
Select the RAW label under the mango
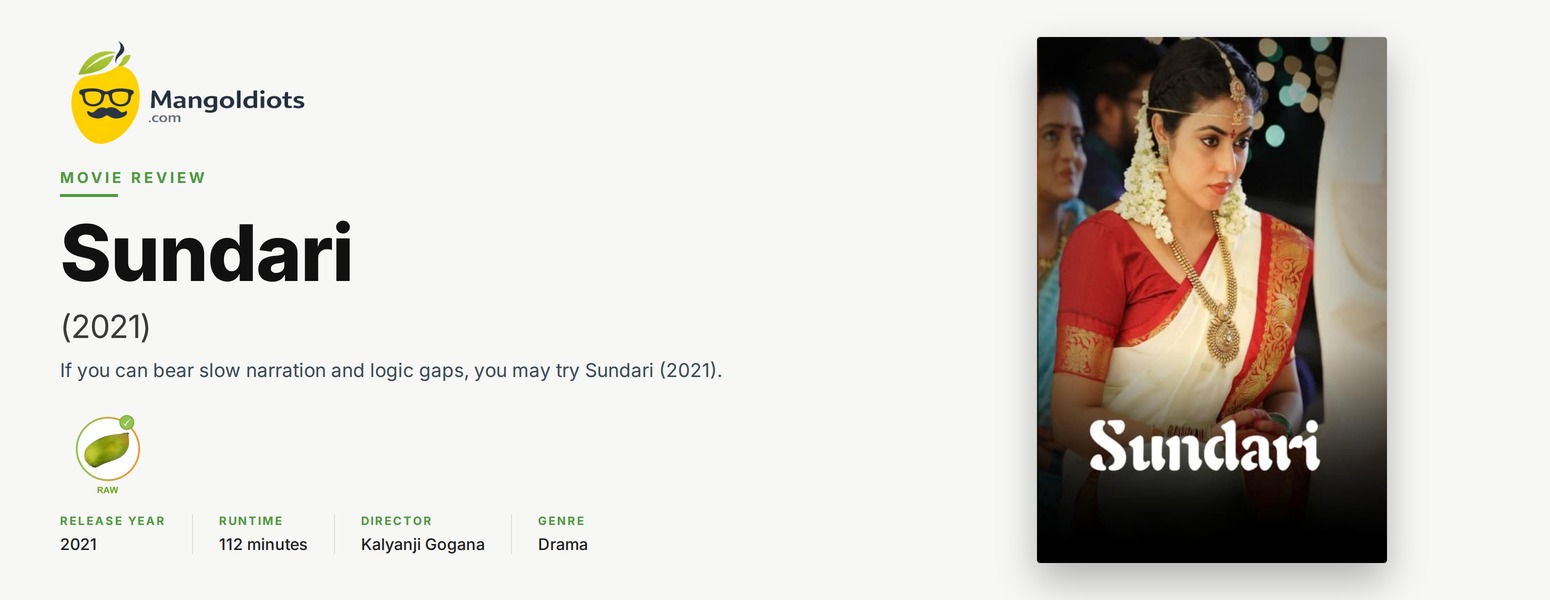[107, 490]
